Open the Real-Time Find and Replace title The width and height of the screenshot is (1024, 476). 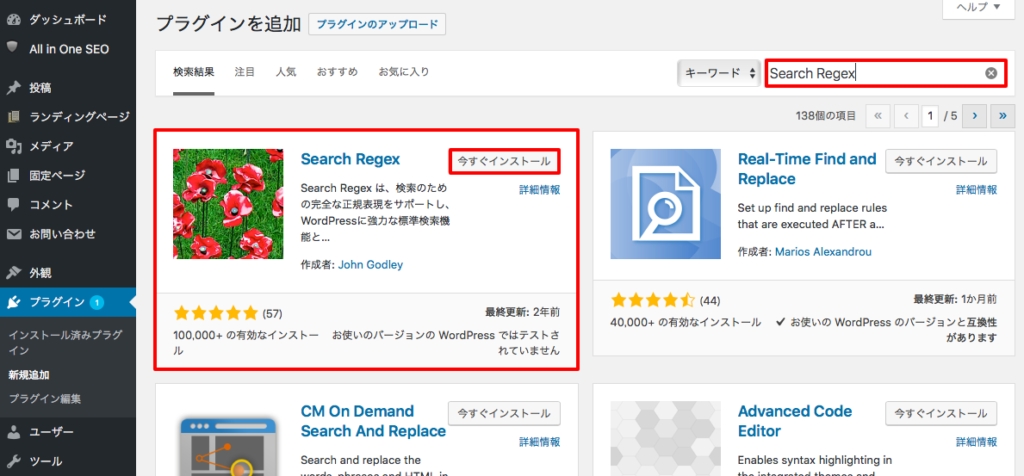click(x=807, y=168)
